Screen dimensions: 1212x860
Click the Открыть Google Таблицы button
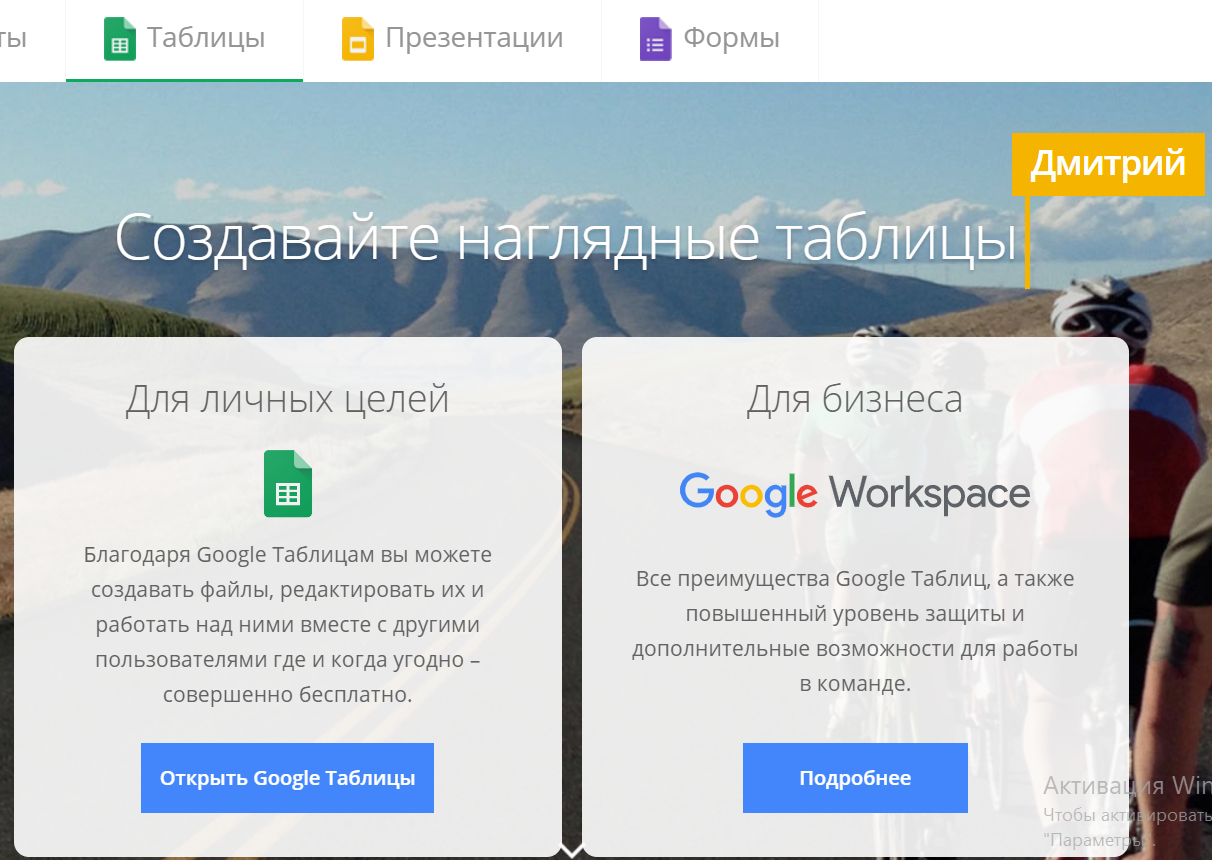click(x=287, y=778)
